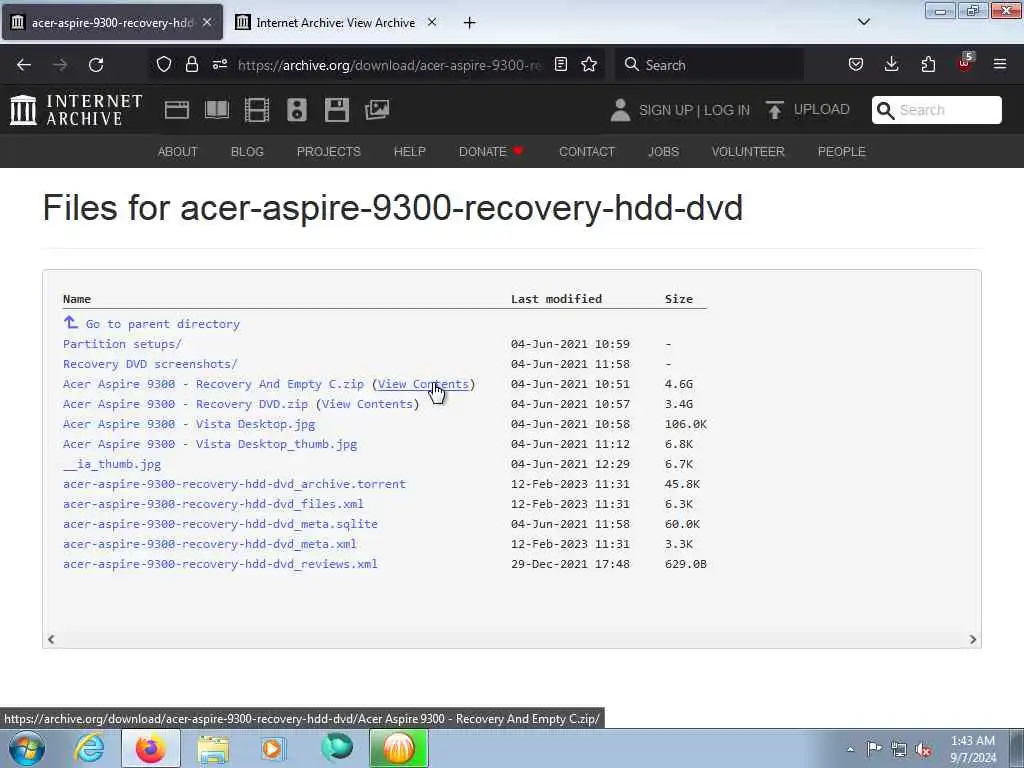This screenshot has height=768, width=1024.
Task: Open the Internet Archive video film icon
Action: pos(257,110)
